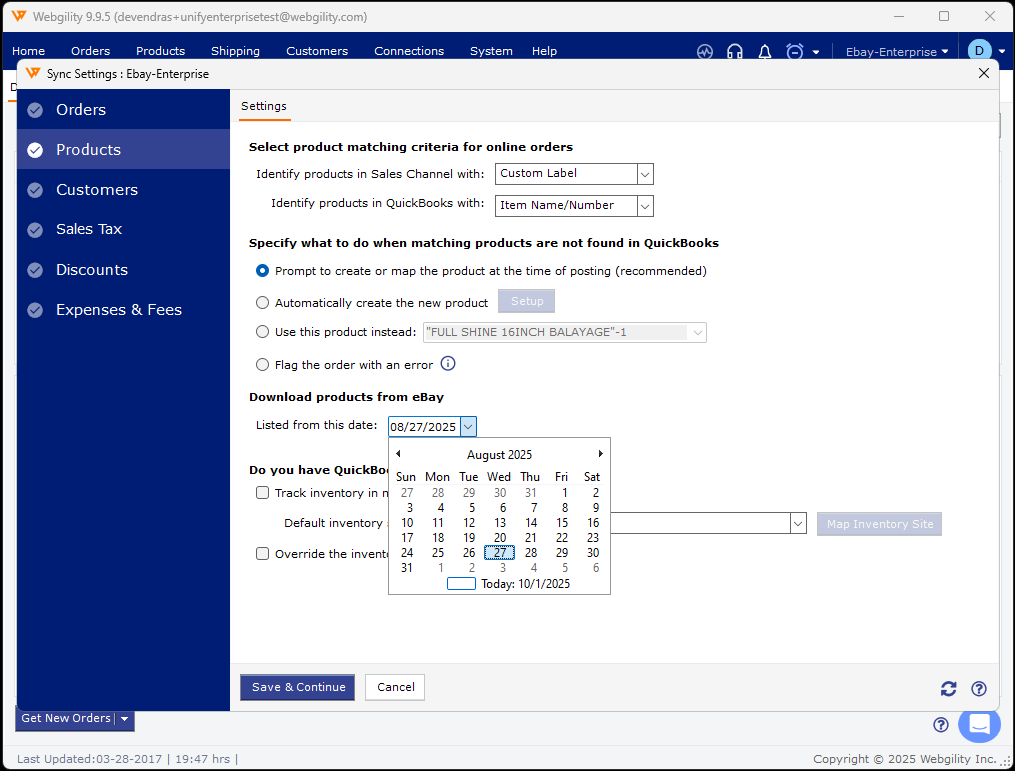Click the alarm clock scheduler icon
Image resolution: width=1015 pixels, height=771 pixels.
[x=795, y=51]
